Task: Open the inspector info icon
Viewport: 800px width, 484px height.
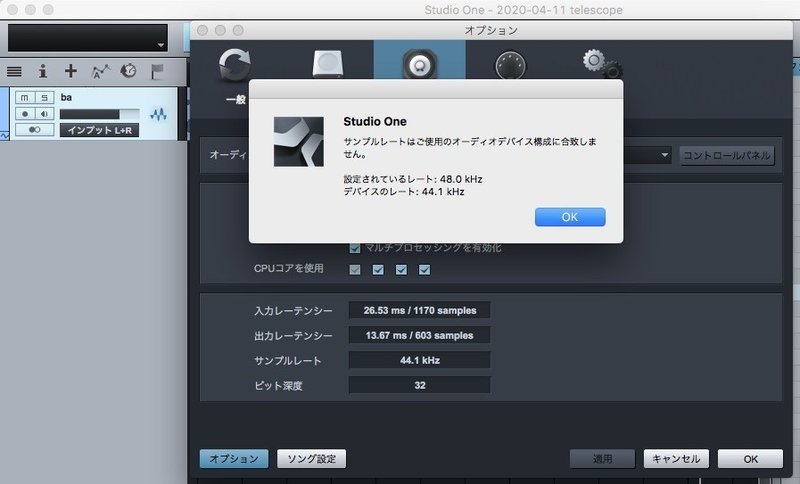Action: click(x=43, y=71)
